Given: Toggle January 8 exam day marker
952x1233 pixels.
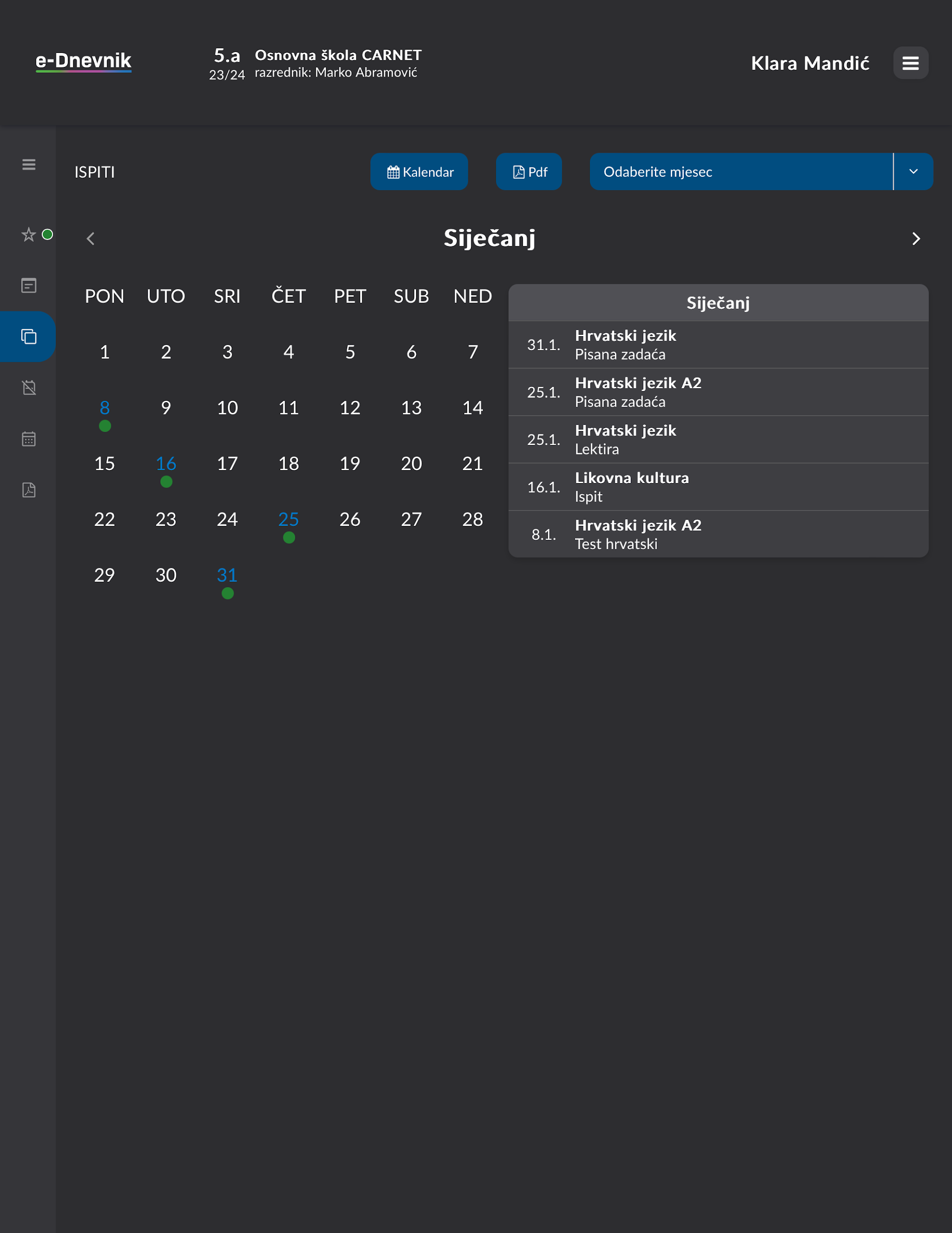Looking at the screenshot, I should [x=104, y=426].
